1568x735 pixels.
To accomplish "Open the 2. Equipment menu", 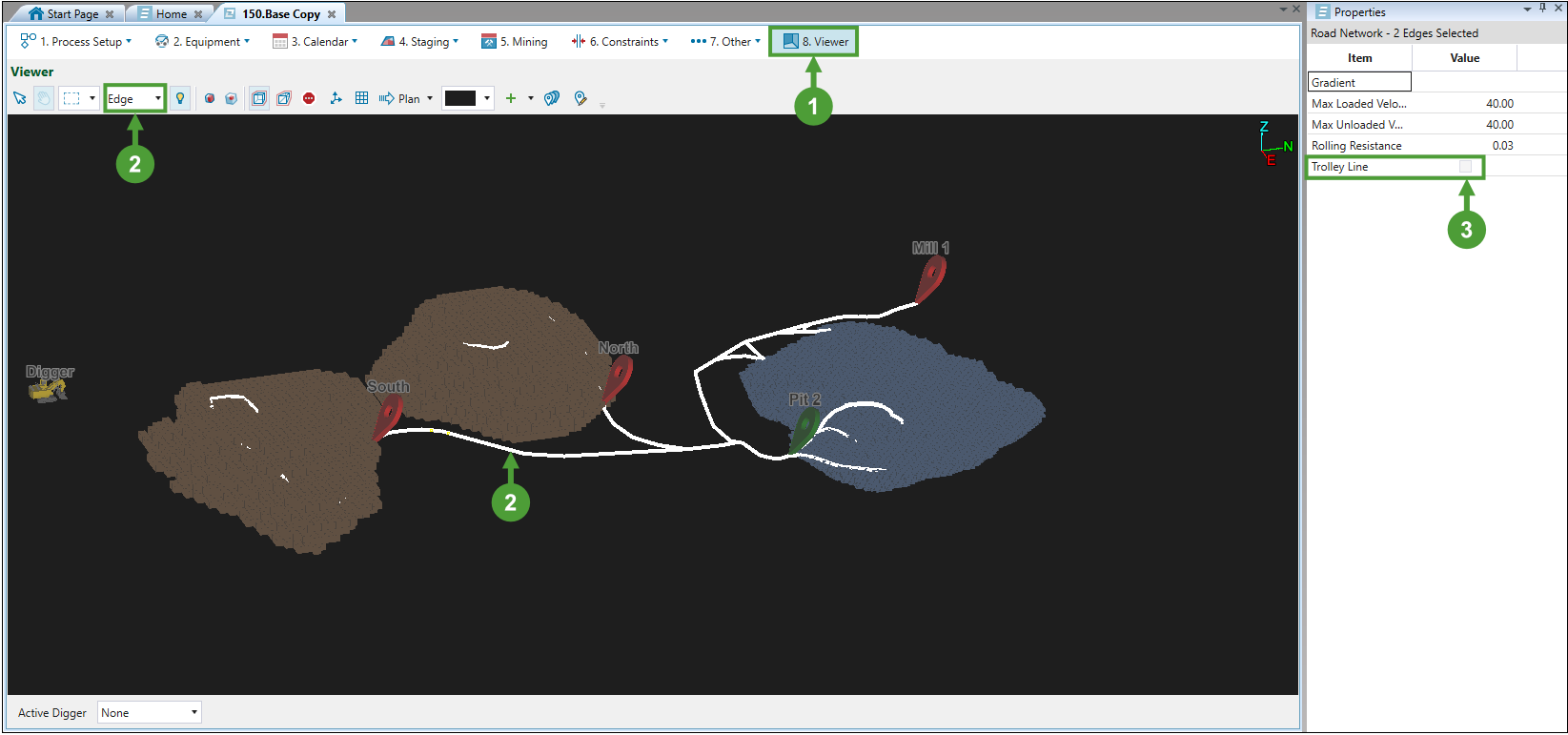I will click(x=202, y=41).
